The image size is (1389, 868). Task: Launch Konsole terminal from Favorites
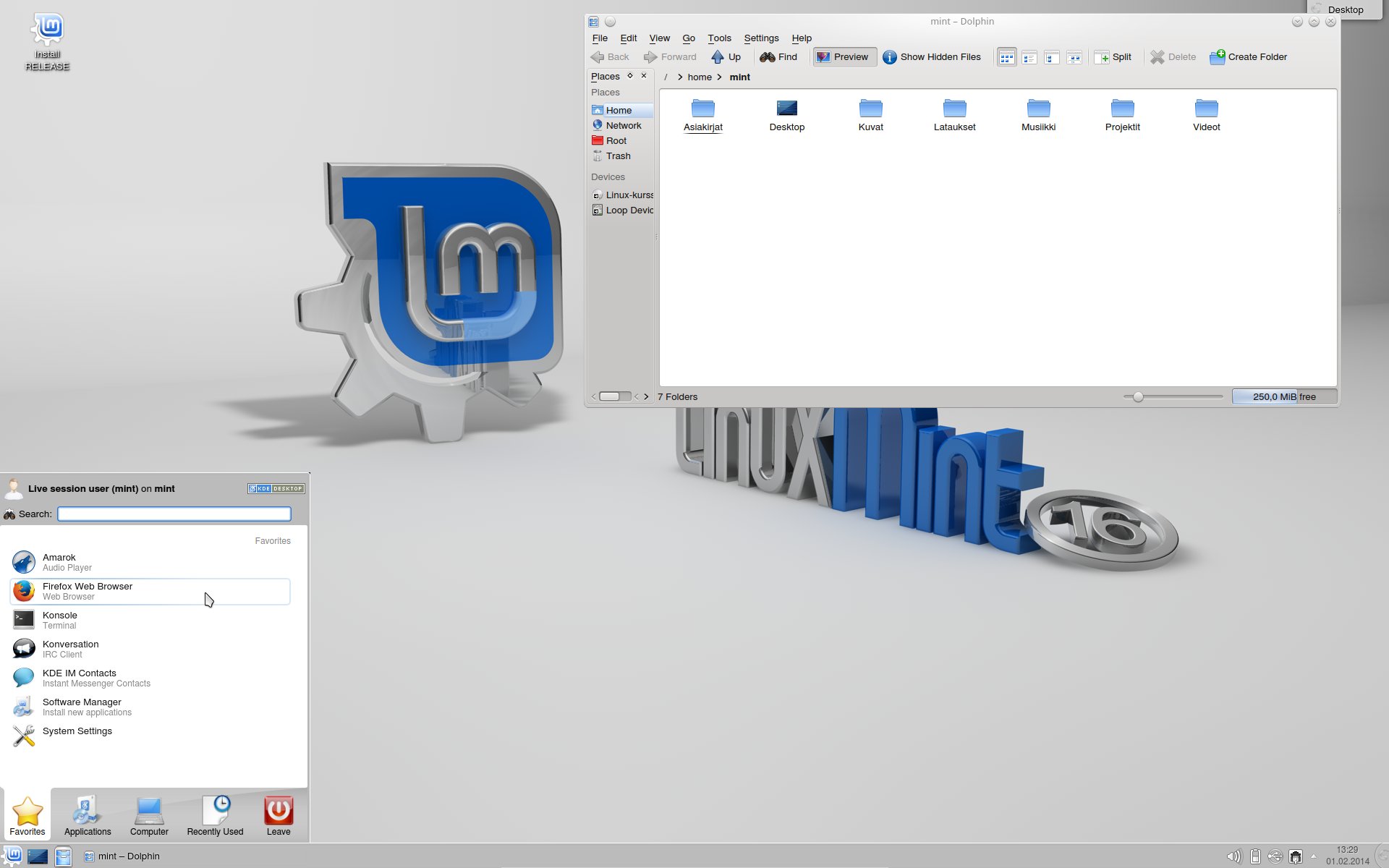150,620
